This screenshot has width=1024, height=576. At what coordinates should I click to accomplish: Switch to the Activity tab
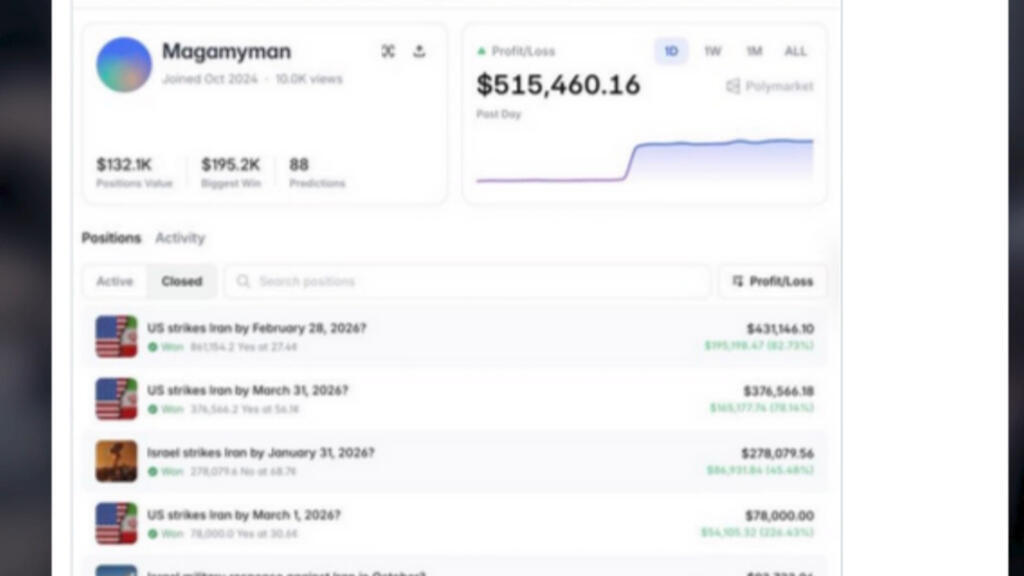click(x=180, y=238)
